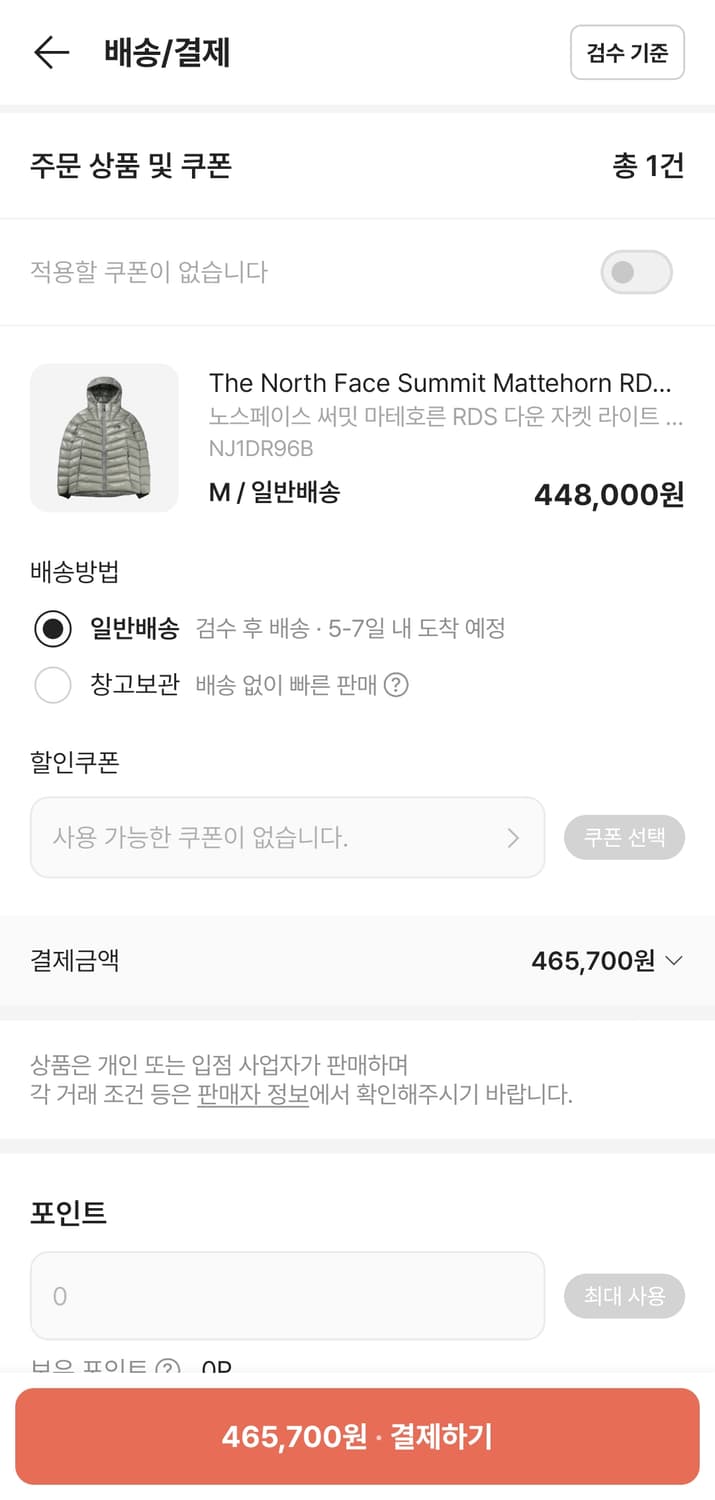
Task: Select the 창고보관 storage radio button
Action: (x=53, y=686)
